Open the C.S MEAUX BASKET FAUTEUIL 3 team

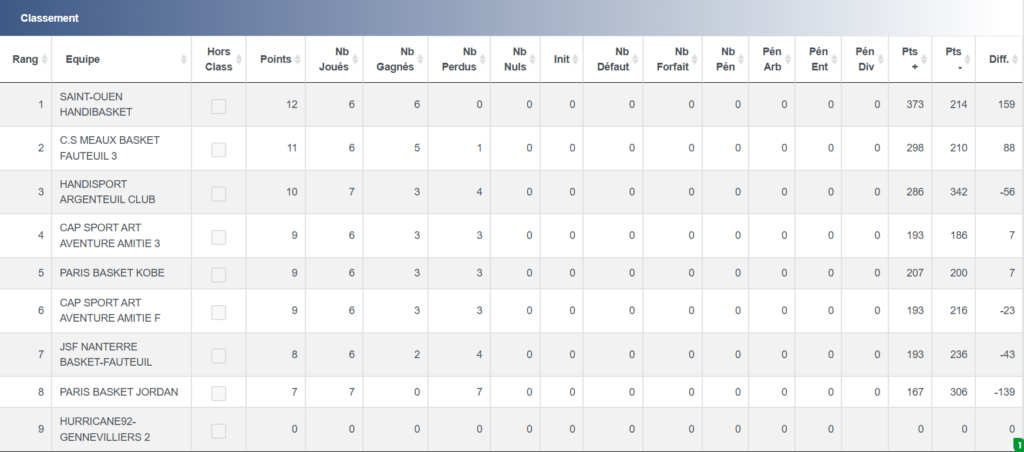[109, 148]
